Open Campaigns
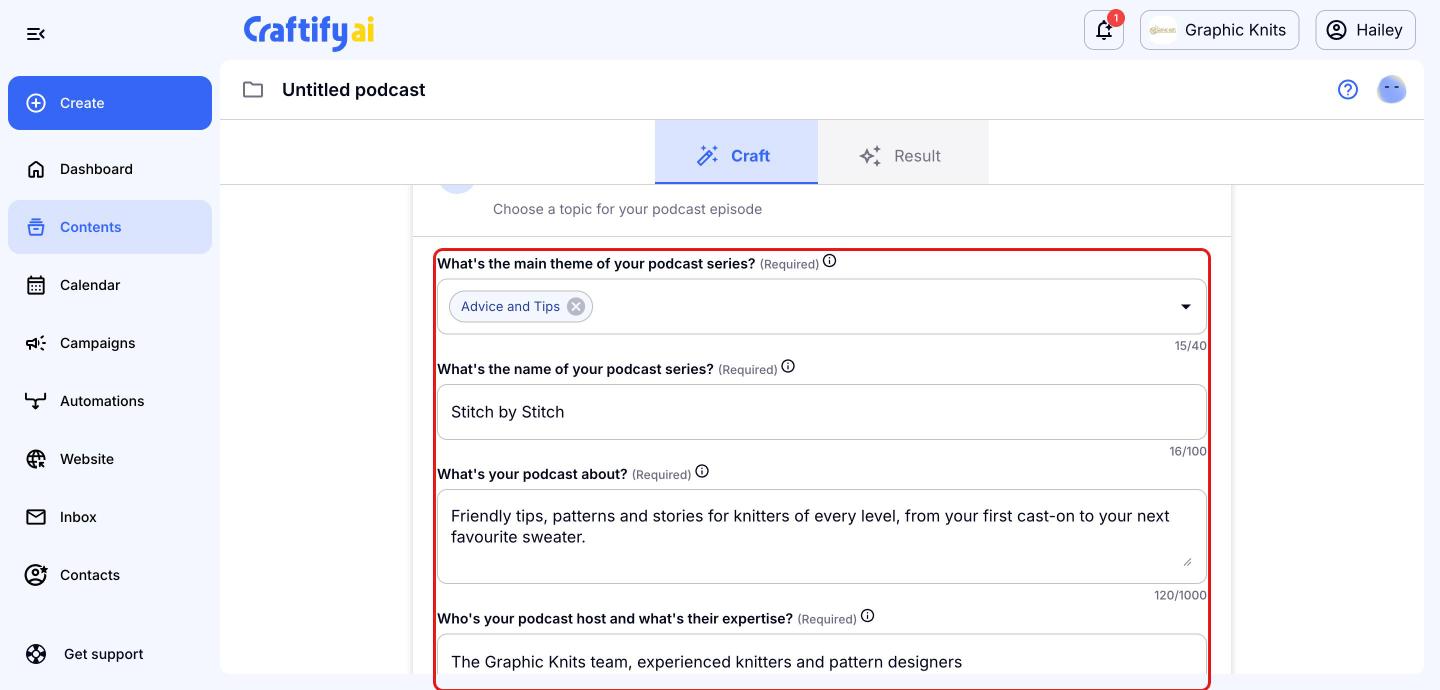 110,343
